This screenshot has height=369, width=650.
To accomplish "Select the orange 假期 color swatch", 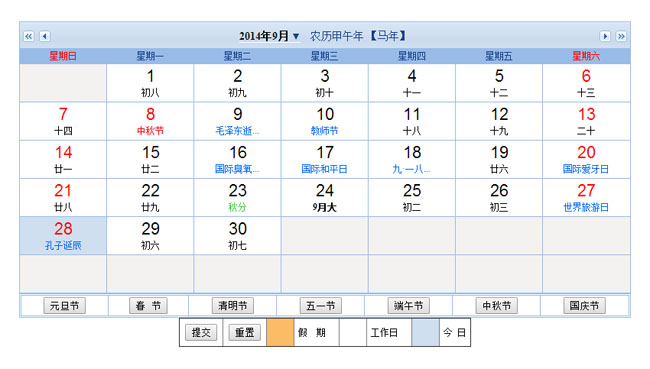I will pyautogui.click(x=280, y=333).
